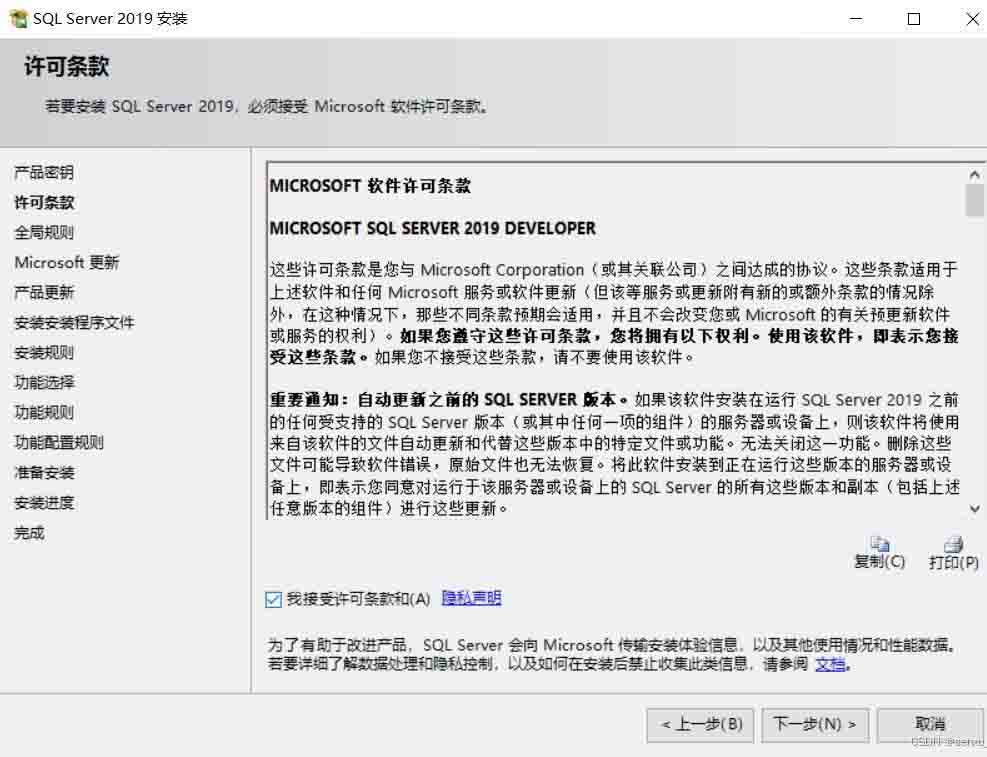Minimize the SQL Server 2019 安装 window
Viewport: 987px width, 757px height.
(855, 19)
